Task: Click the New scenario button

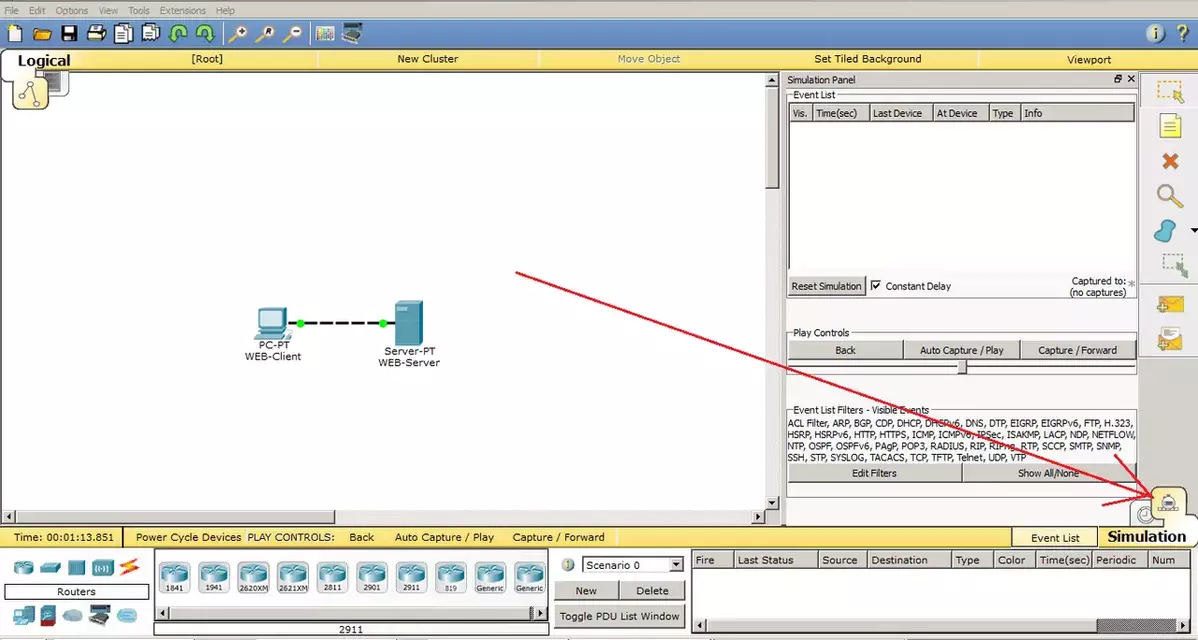Action: point(586,590)
